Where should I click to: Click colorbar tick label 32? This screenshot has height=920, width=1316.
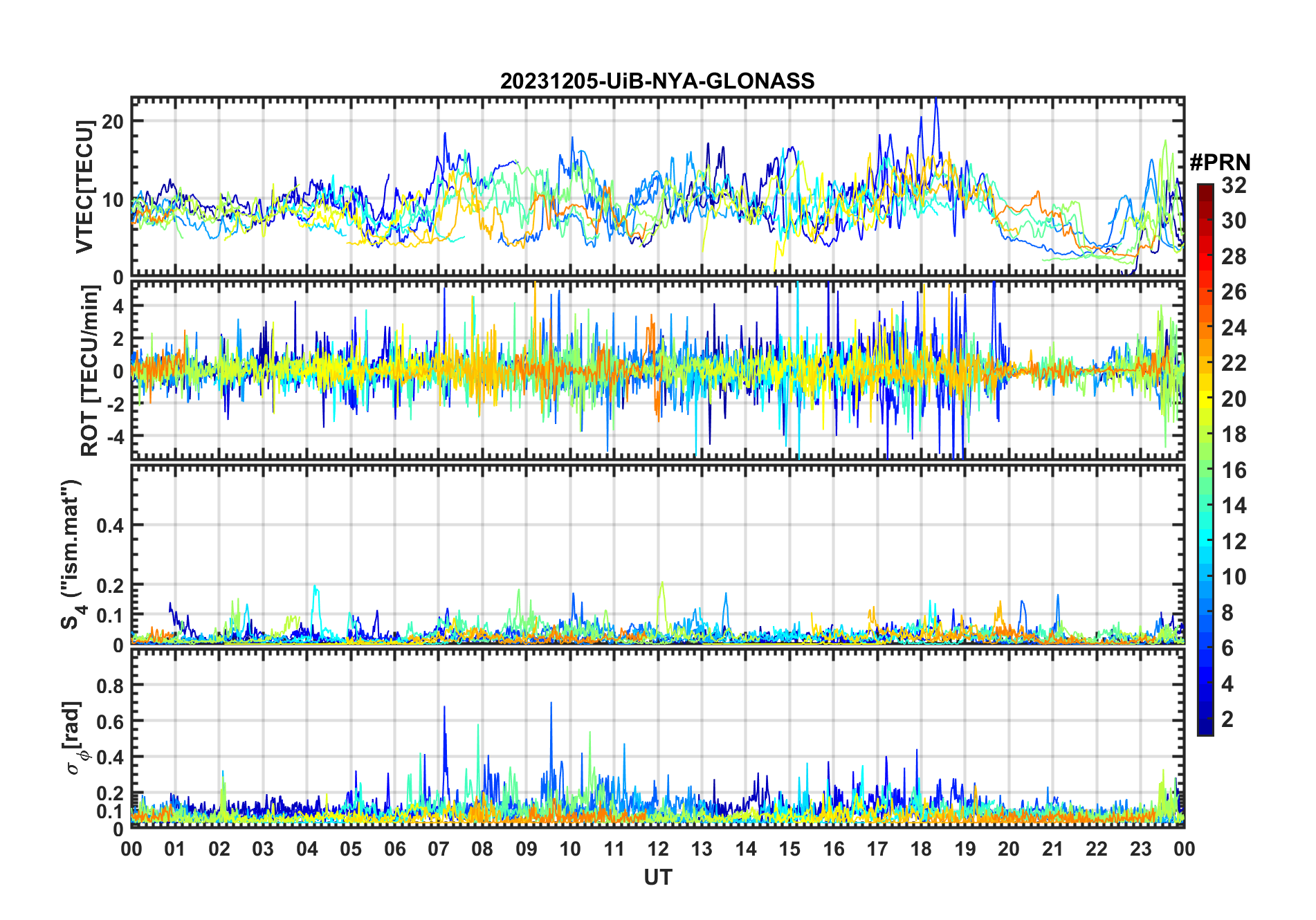1234,185
